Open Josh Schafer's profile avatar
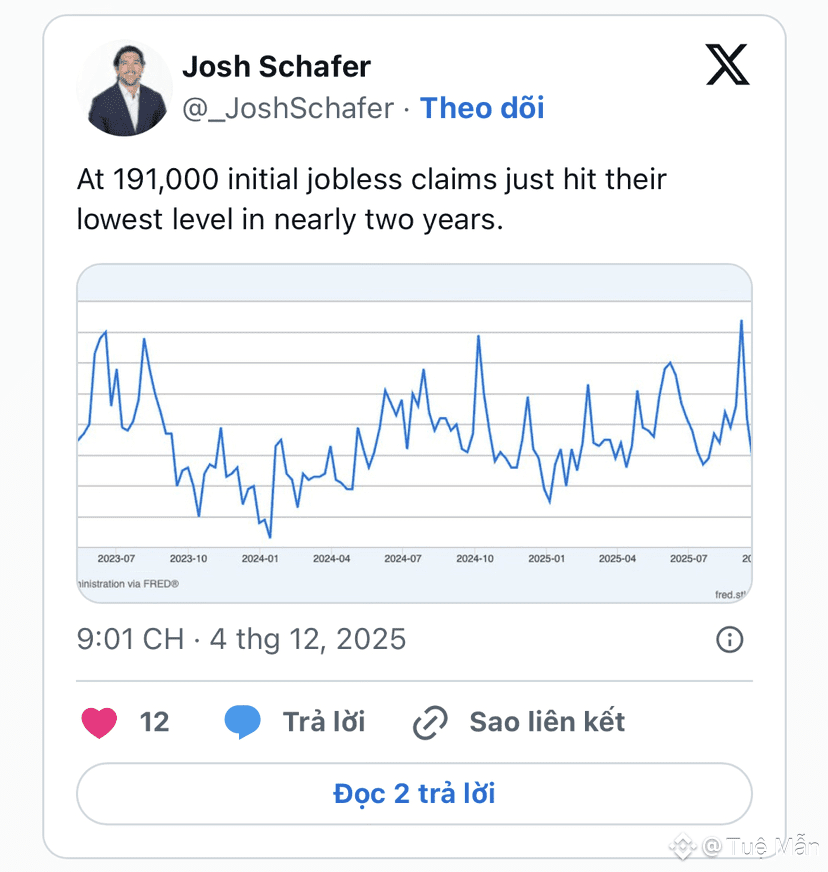828x872 pixels. pyautogui.click(x=124, y=88)
